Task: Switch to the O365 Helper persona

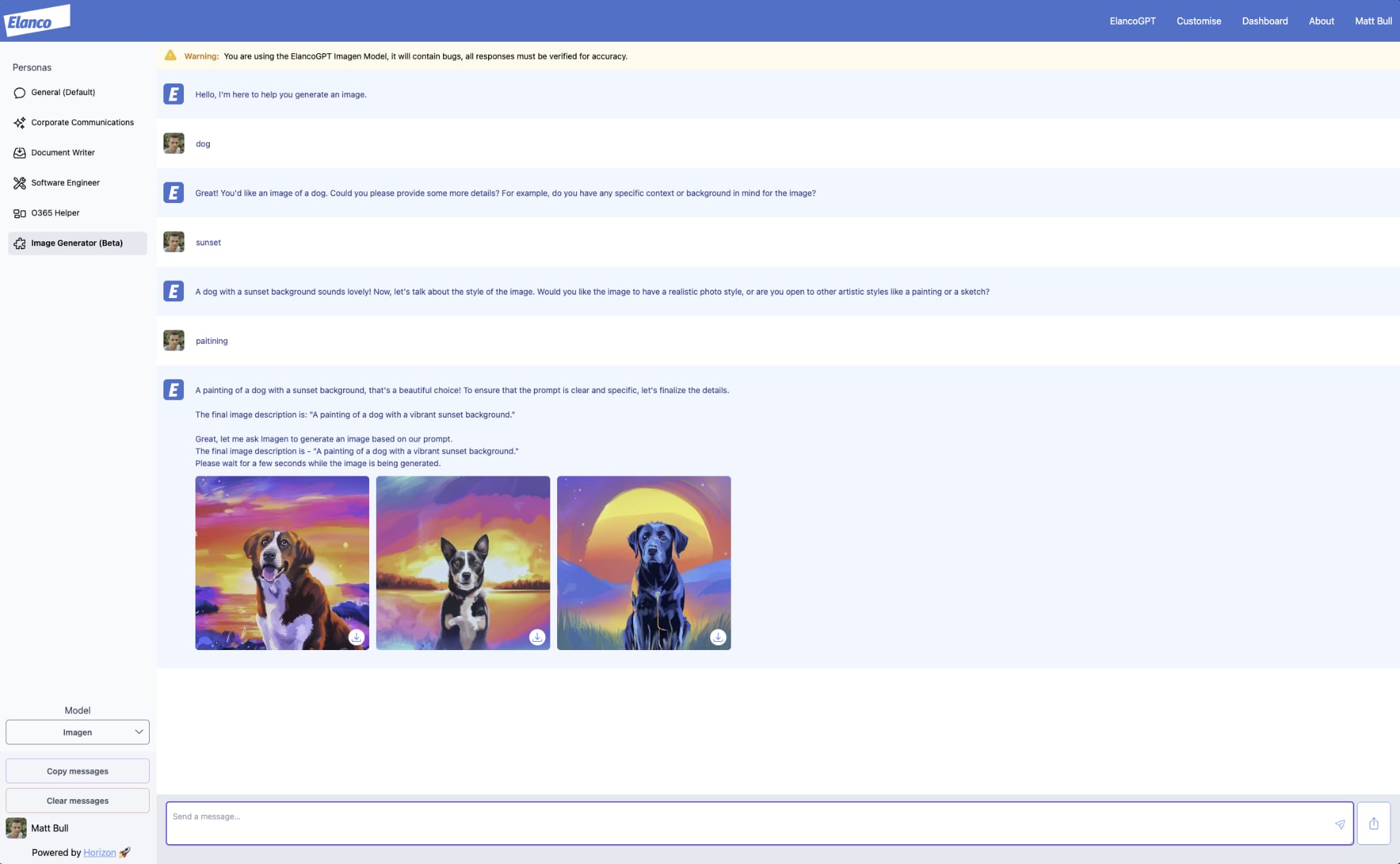Action: (55, 213)
